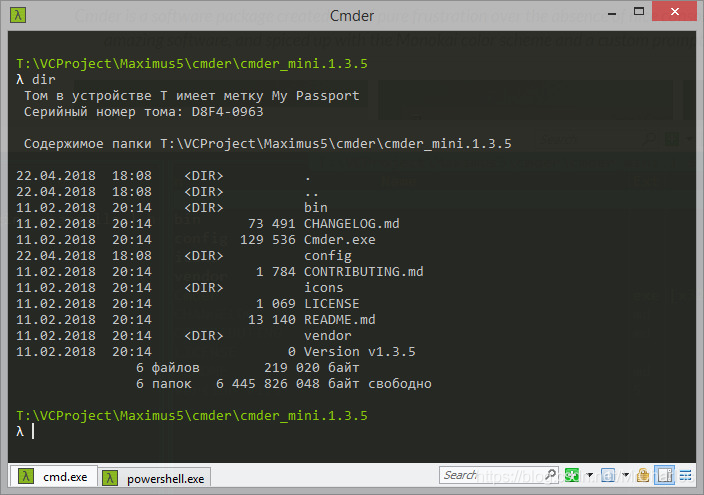
Task: Click the '6 файлов' summary text
Action: coord(168,368)
